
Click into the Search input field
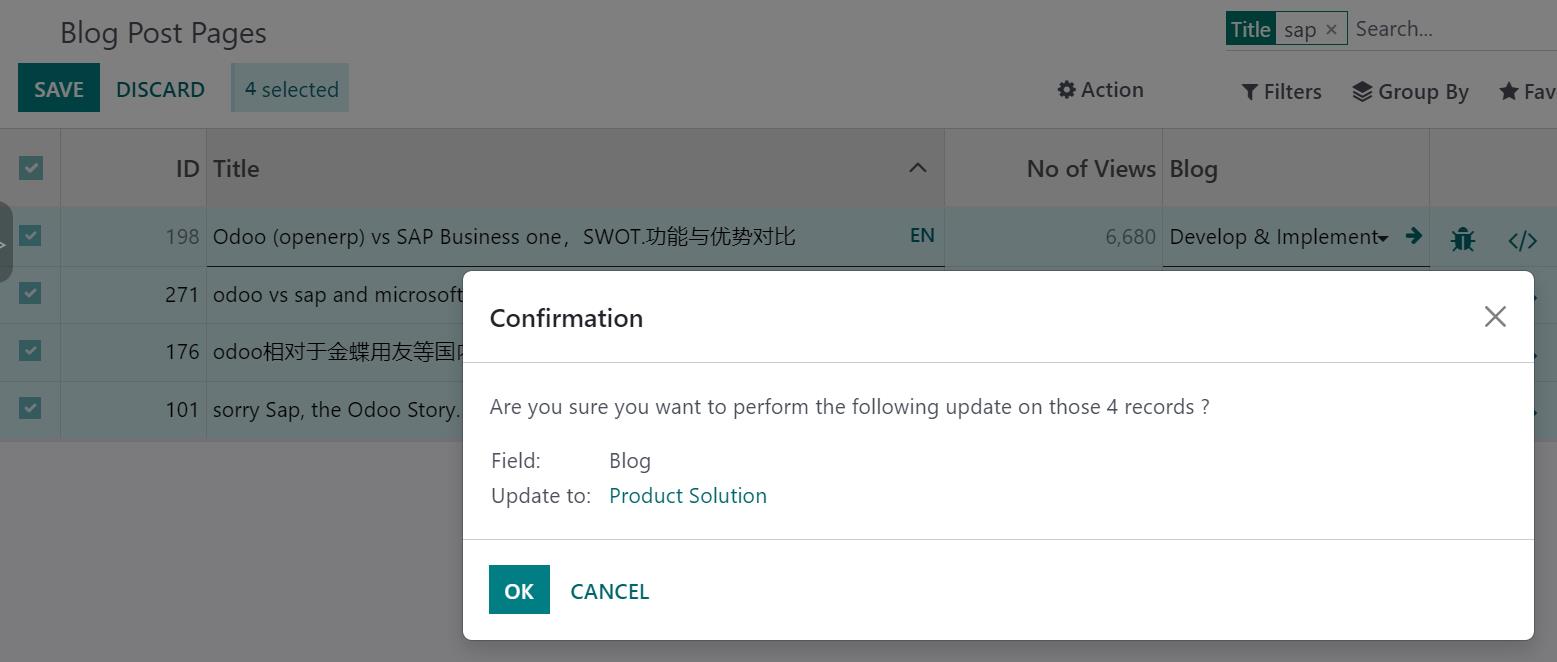[x=1450, y=29]
